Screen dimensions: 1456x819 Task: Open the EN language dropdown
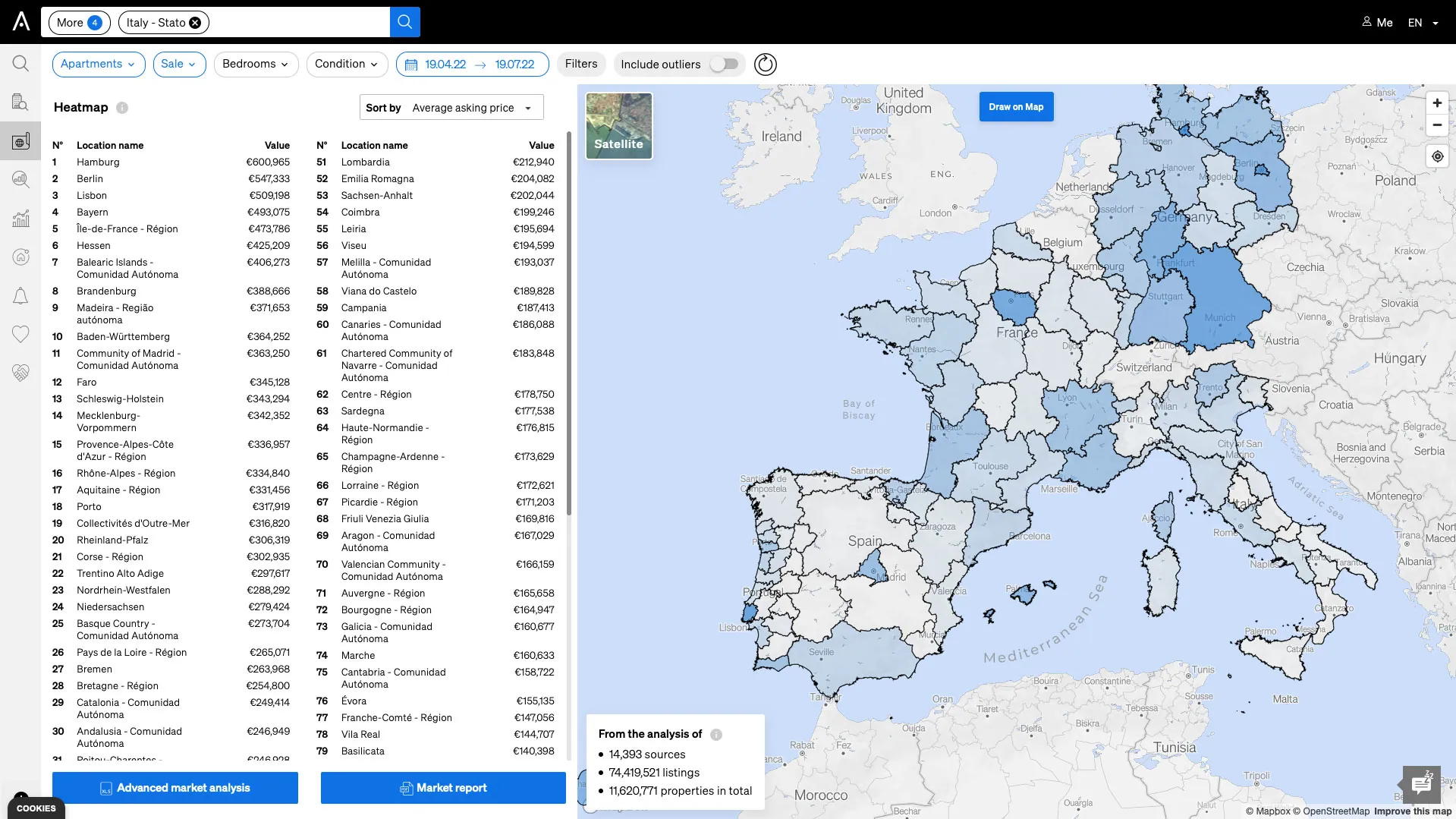(x=1423, y=23)
